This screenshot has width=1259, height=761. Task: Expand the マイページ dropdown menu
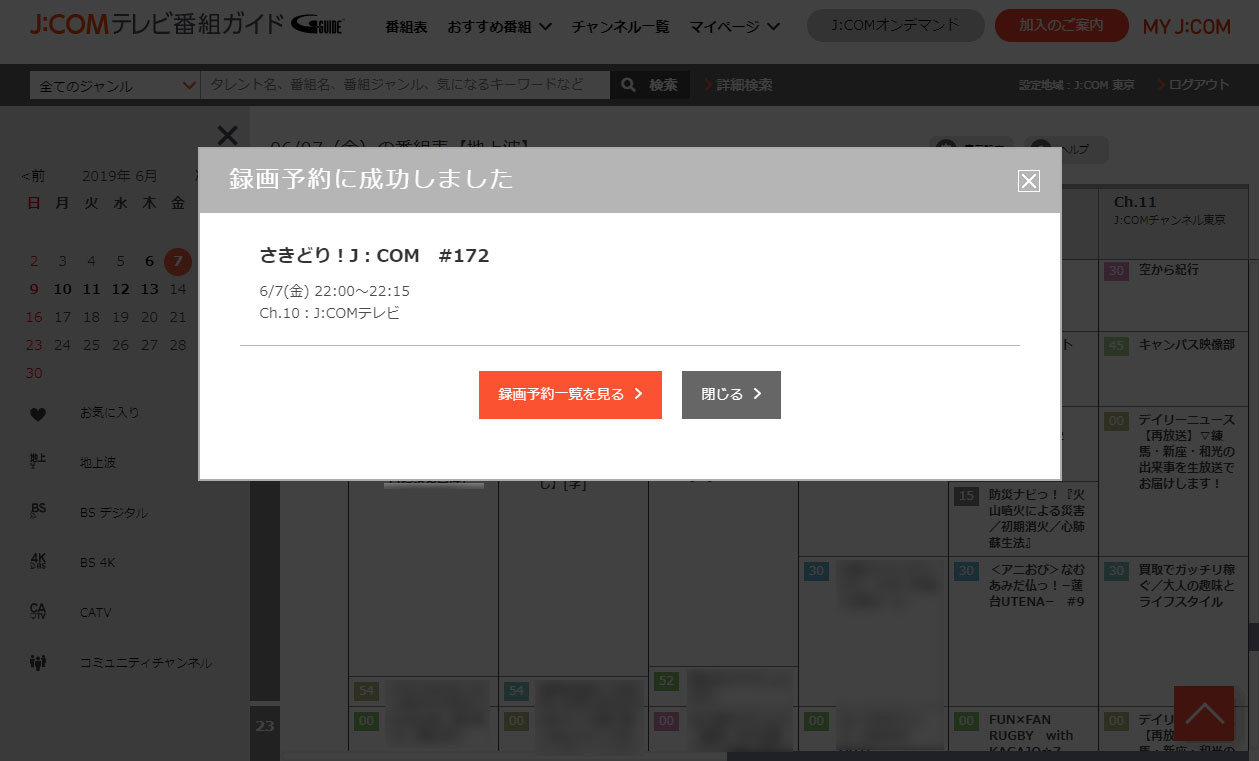click(736, 27)
